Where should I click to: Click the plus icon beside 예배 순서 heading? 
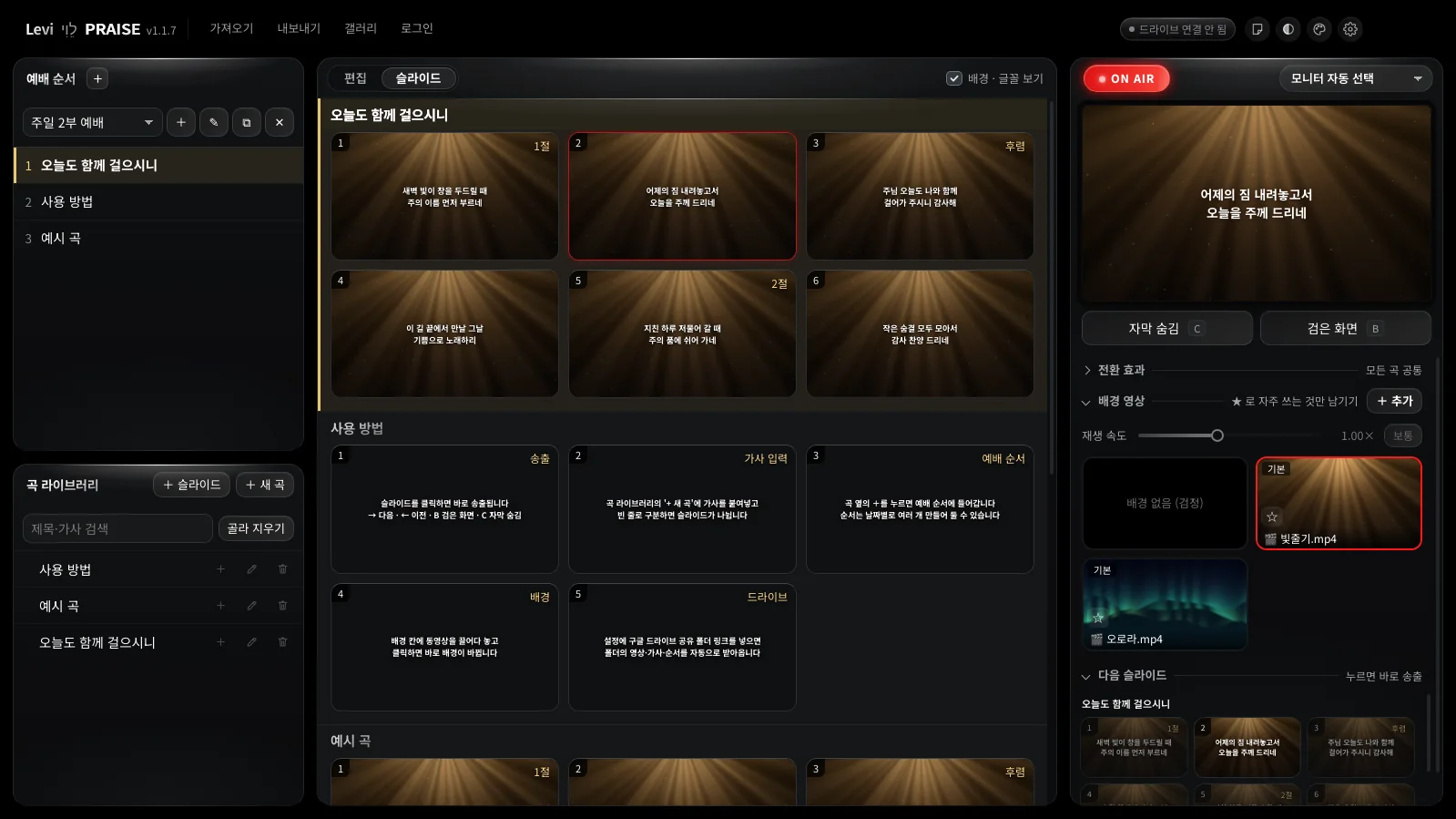(x=97, y=79)
